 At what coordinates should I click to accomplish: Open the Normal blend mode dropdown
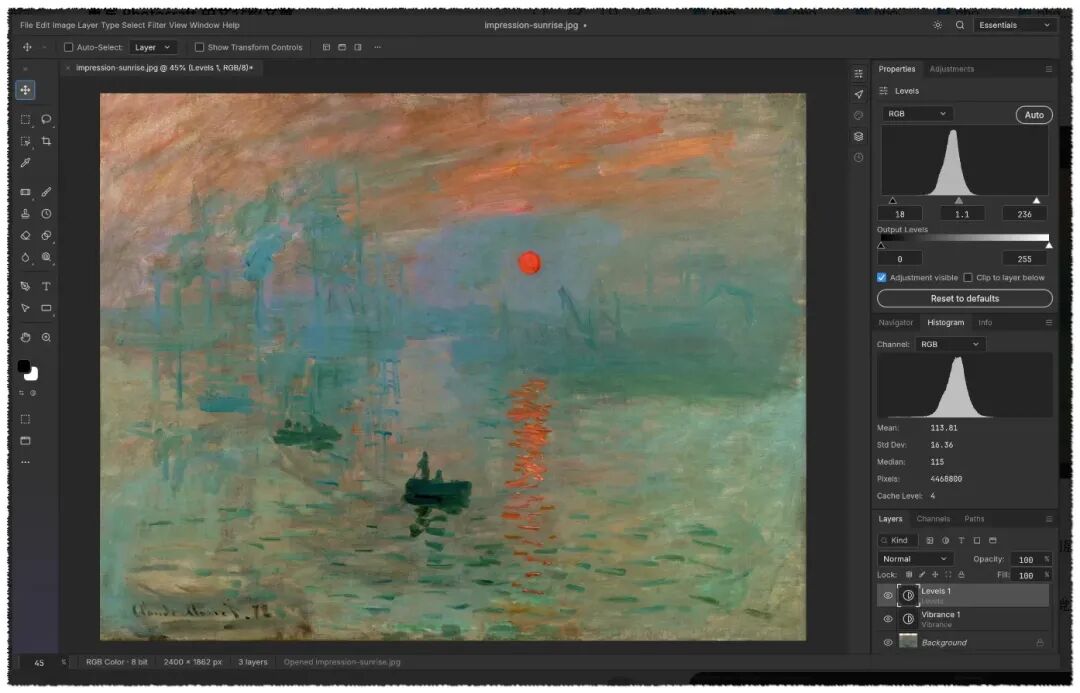tap(915, 559)
